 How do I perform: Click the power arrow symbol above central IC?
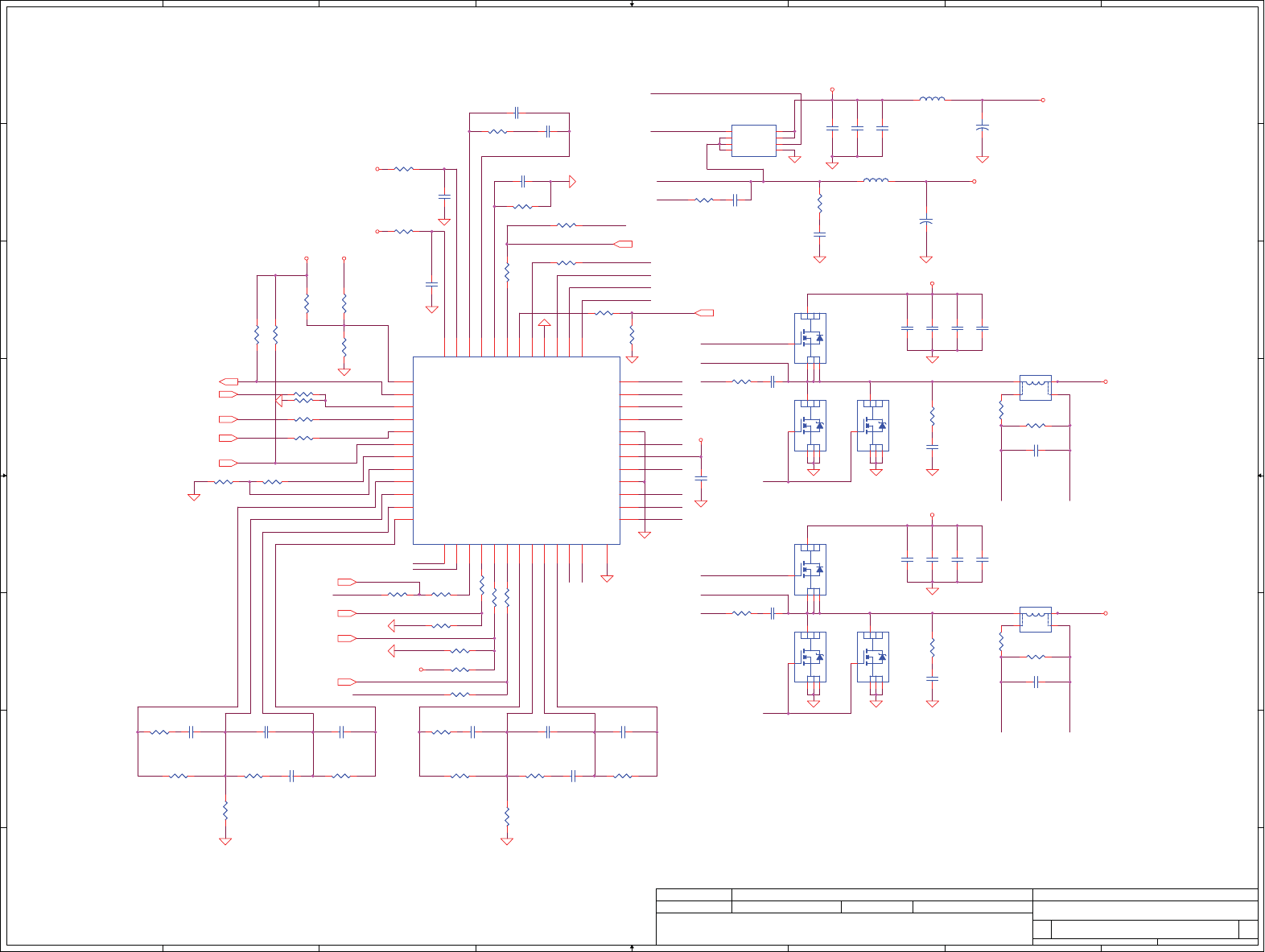coord(545,324)
